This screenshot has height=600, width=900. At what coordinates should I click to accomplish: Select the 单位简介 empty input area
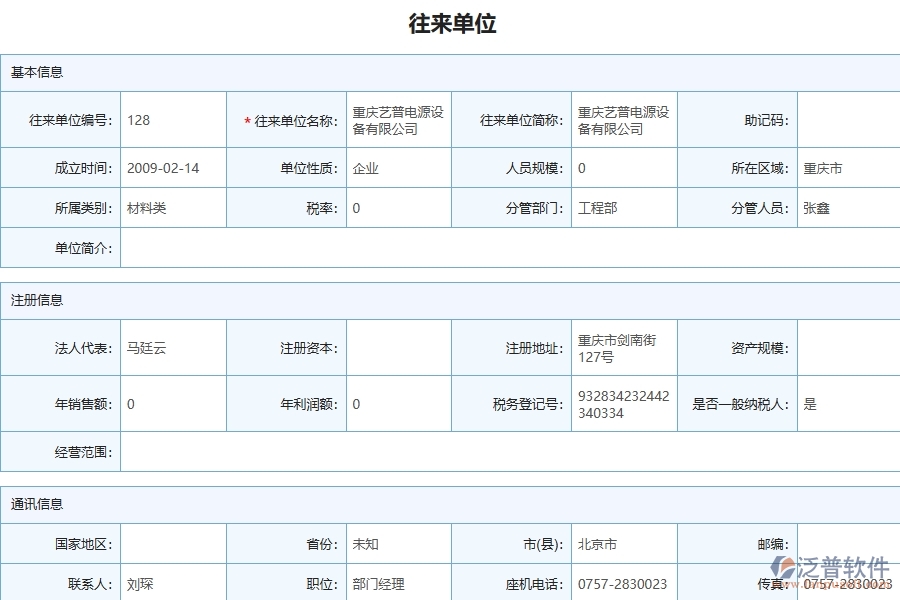point(500,248)
